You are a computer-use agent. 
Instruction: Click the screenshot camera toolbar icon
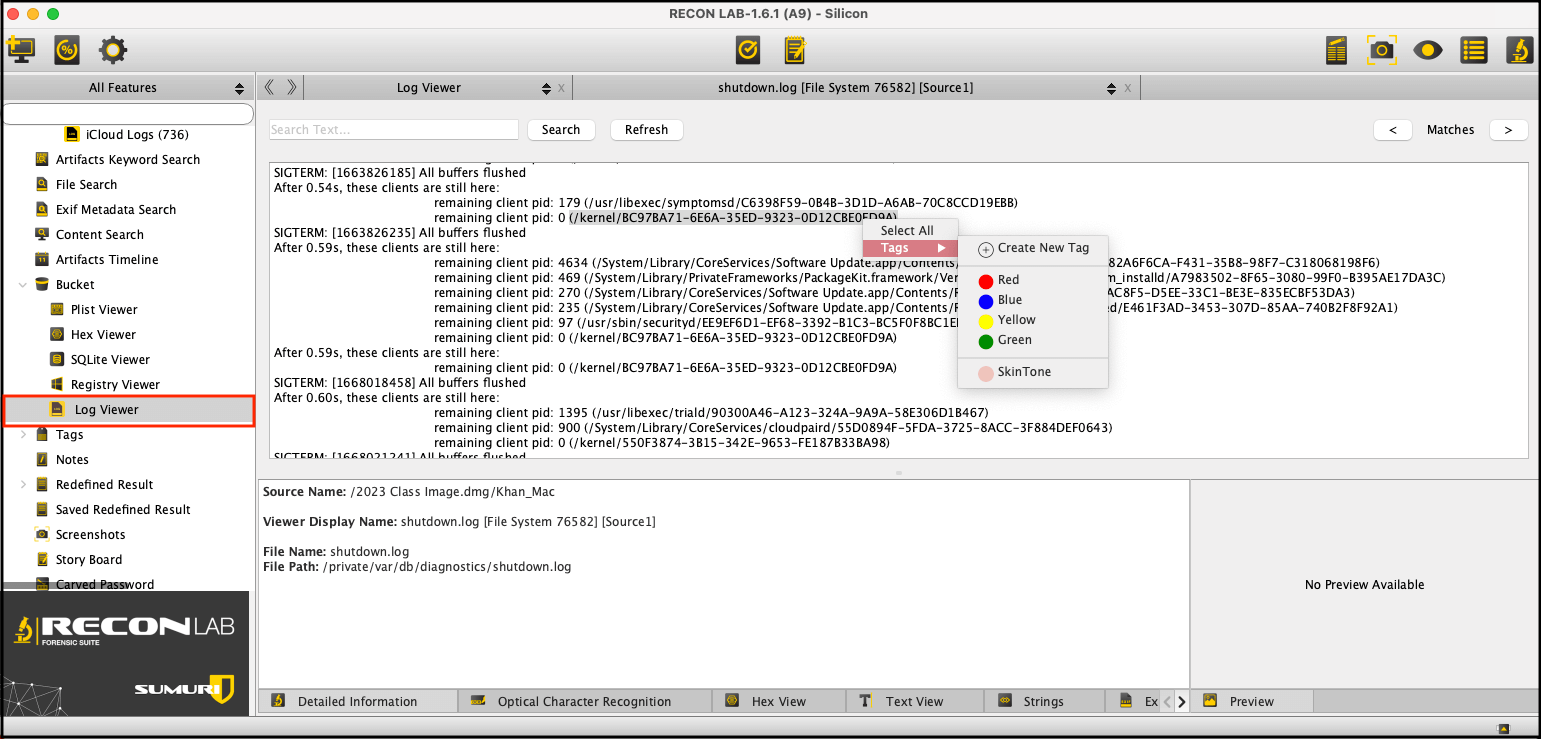[1382, 49]
